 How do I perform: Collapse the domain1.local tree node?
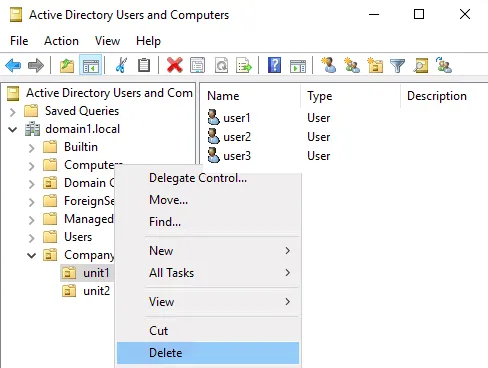point(13,129)
